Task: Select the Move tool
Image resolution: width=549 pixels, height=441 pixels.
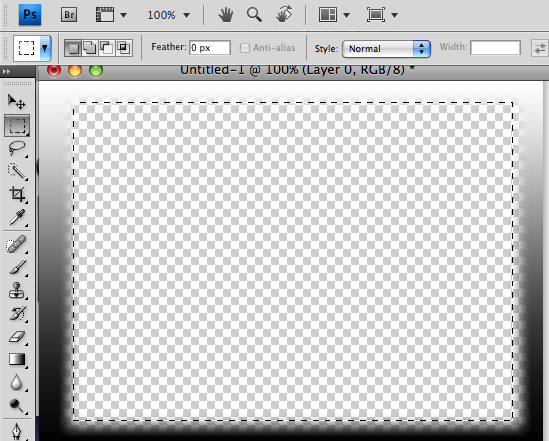Action: click(x=16, y=102)
